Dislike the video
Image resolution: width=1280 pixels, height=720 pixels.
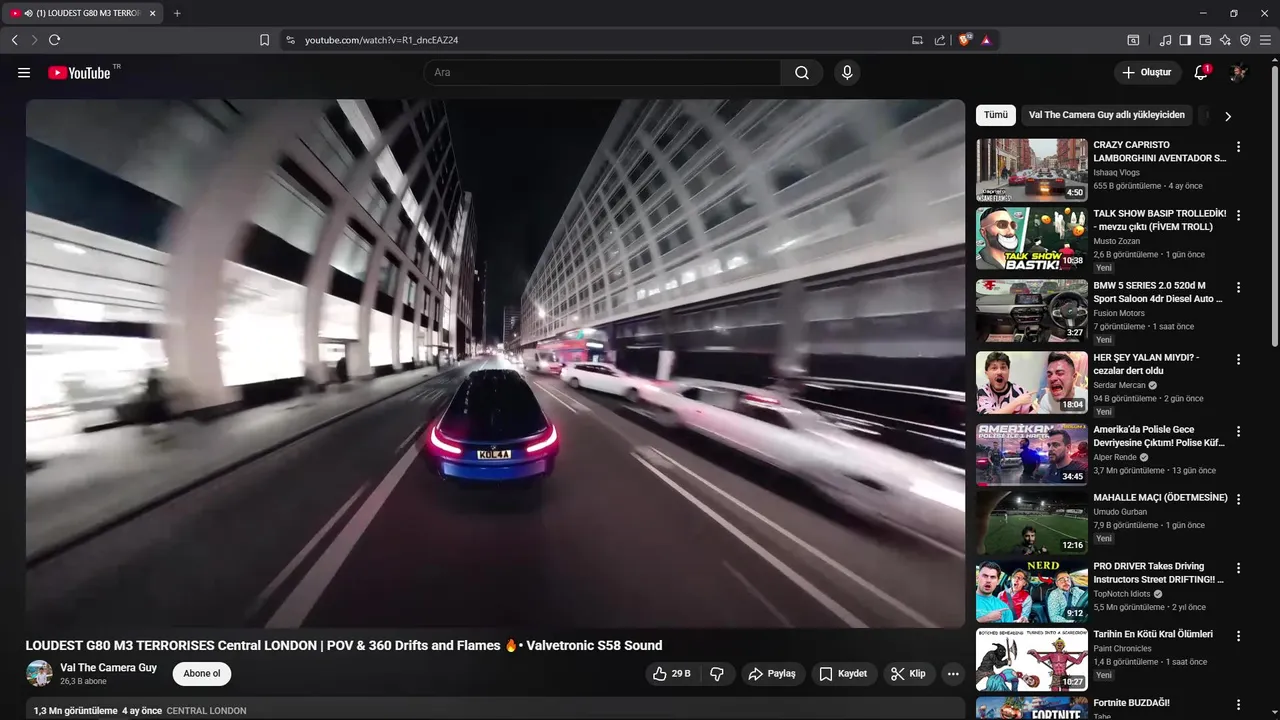pos(716,674)
